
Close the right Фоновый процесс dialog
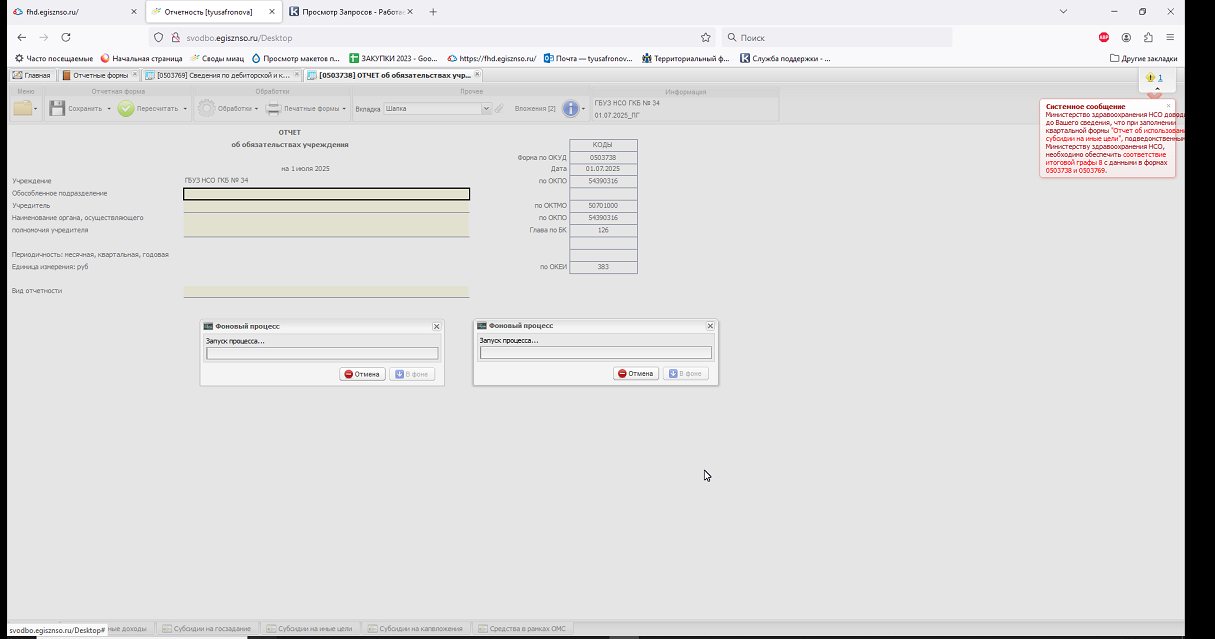pos(710,326)
